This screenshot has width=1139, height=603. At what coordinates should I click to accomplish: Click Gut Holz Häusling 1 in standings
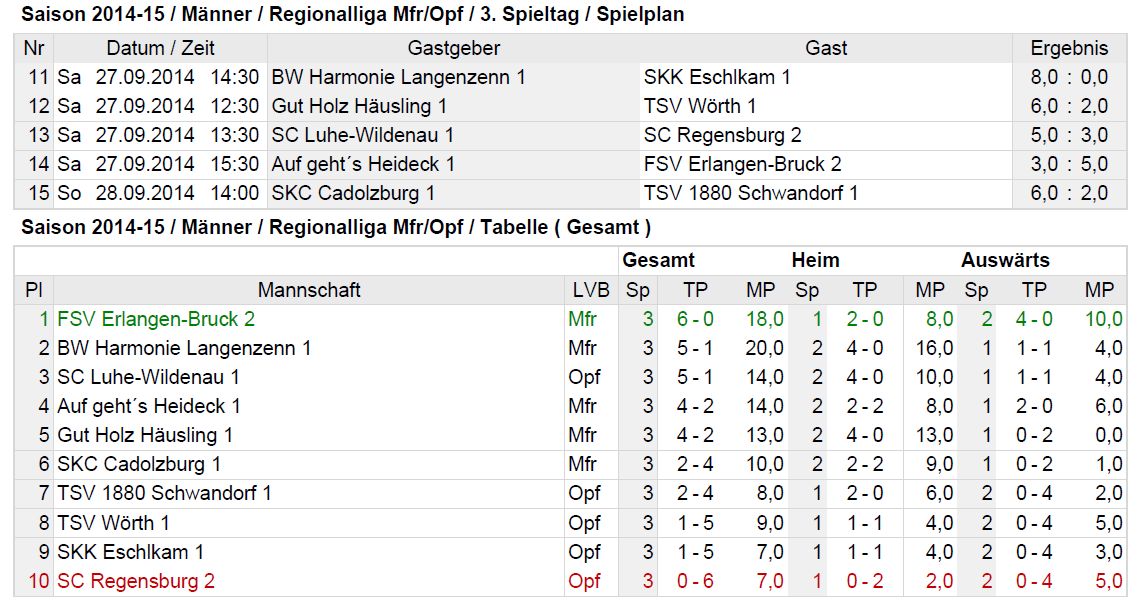click(x=145, y=435)
